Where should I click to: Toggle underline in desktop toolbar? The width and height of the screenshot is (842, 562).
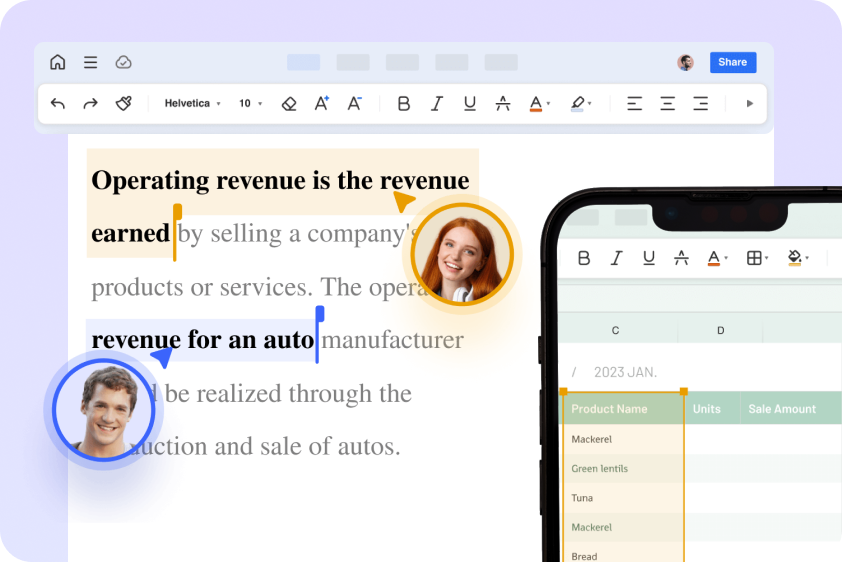470,104
